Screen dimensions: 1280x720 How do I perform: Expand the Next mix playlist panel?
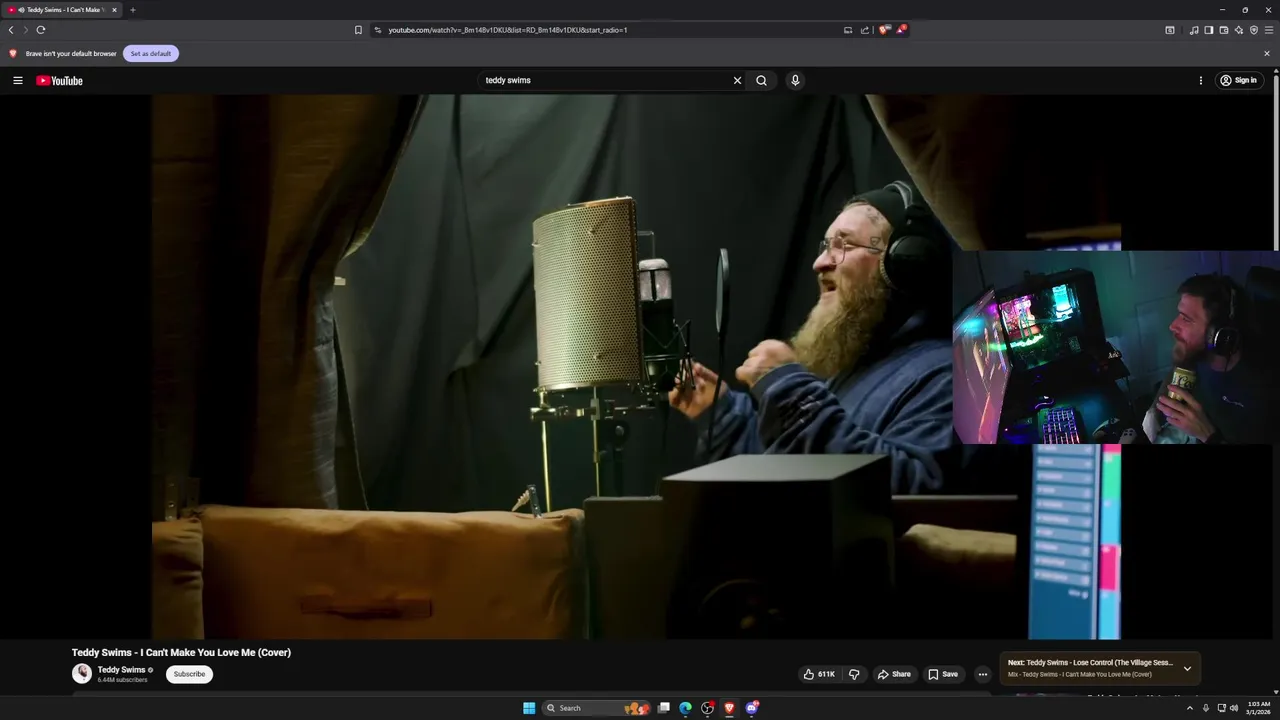(1187, 668)
